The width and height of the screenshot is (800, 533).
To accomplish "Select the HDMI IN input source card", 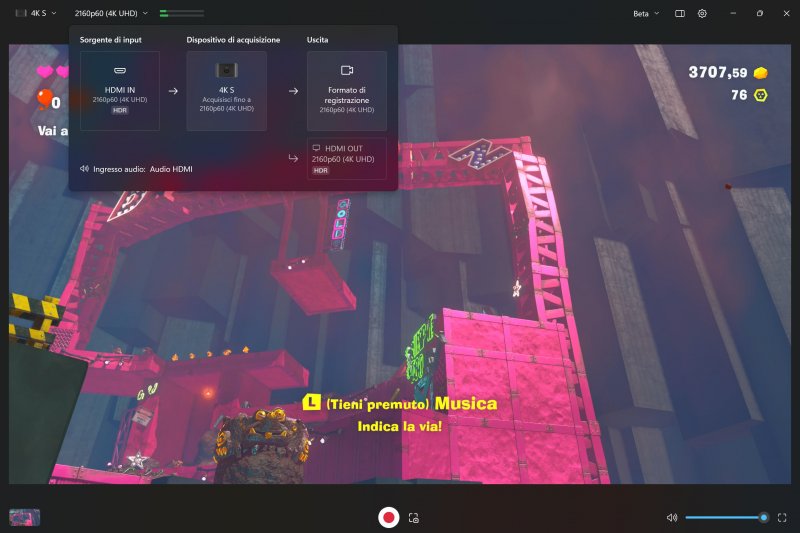I will click(119, 91).
